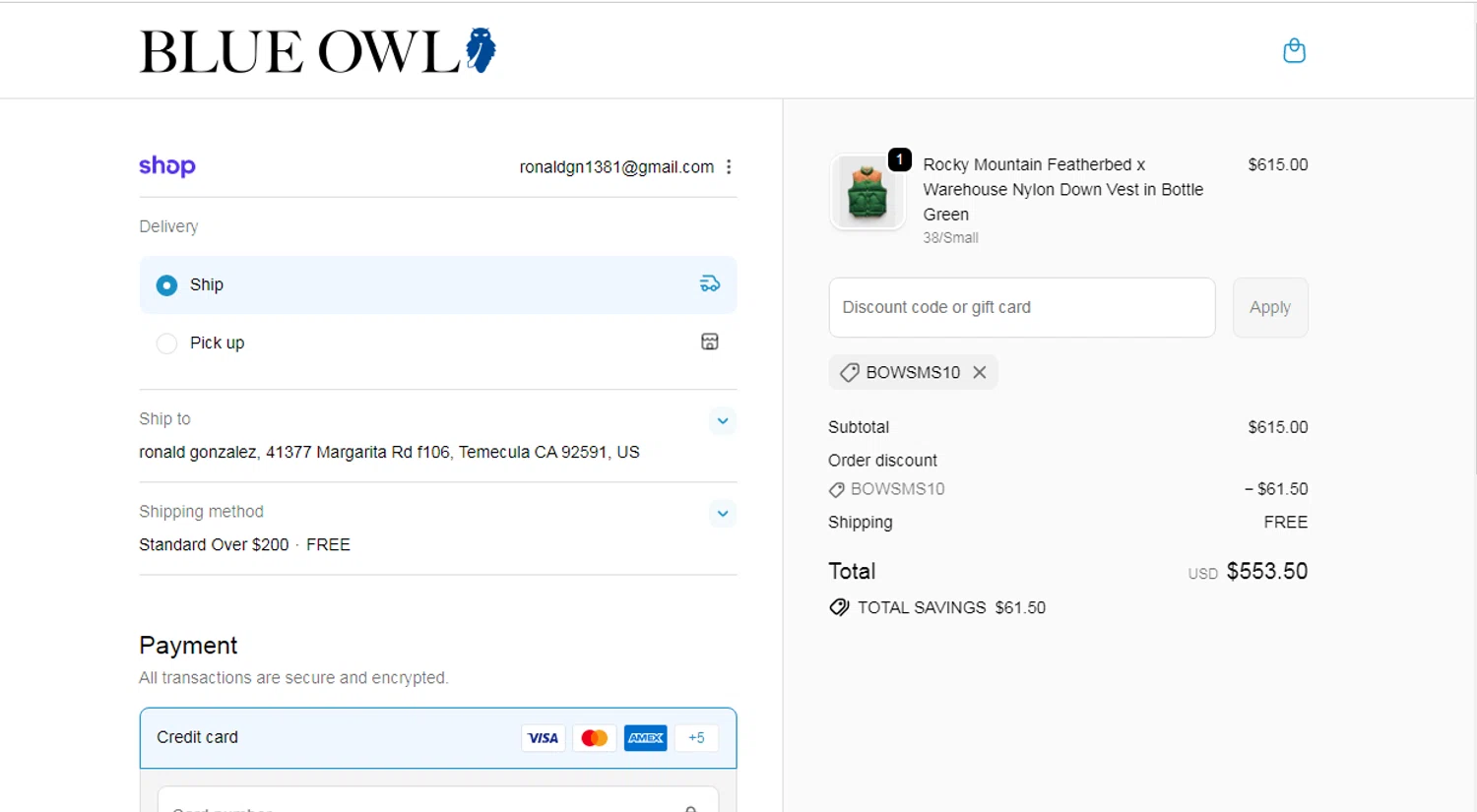1477x812 pixels.
Task: Click the email ronaldgn1381@gmail.com
Action: [616, 167]
